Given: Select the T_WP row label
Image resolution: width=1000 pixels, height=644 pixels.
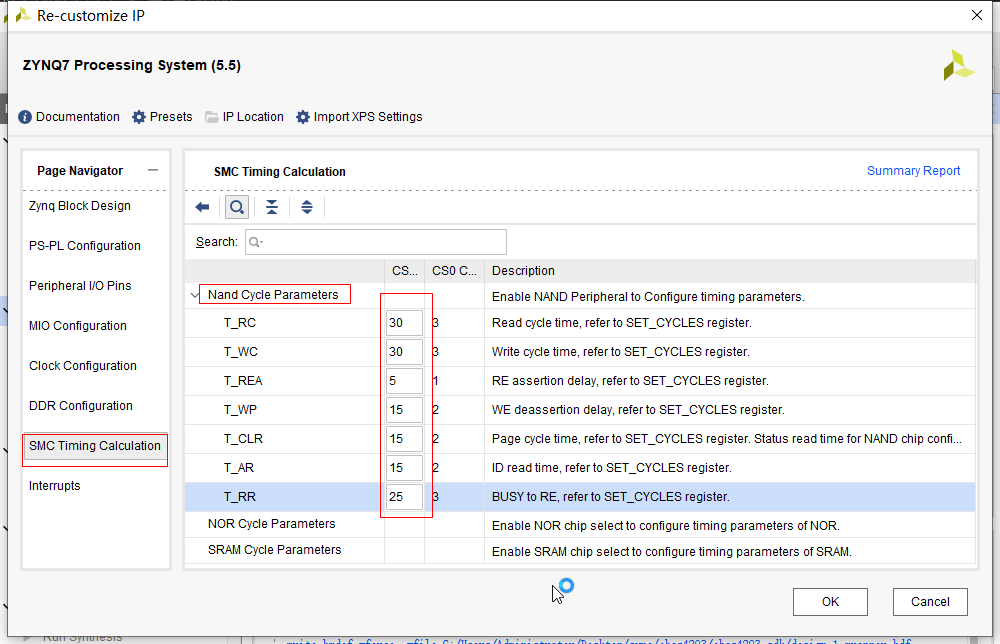Looking at the screenshot, I should click(x=240, y=410).
